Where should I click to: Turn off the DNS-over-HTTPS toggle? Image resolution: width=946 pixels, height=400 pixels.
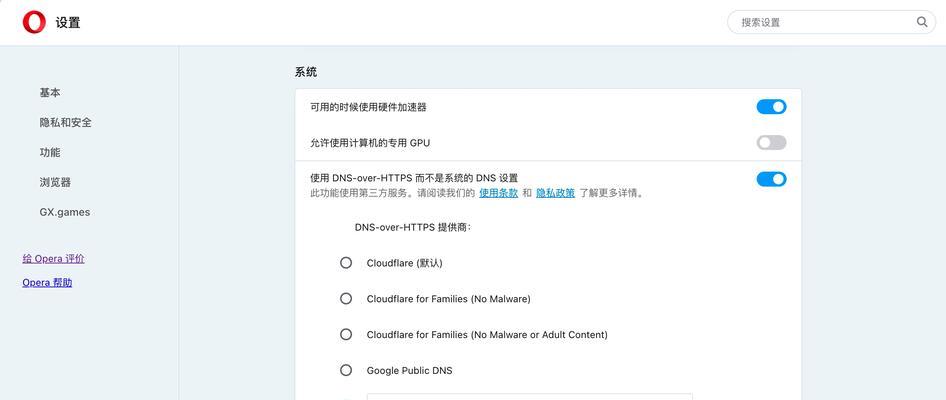click(x=771, y=179)
